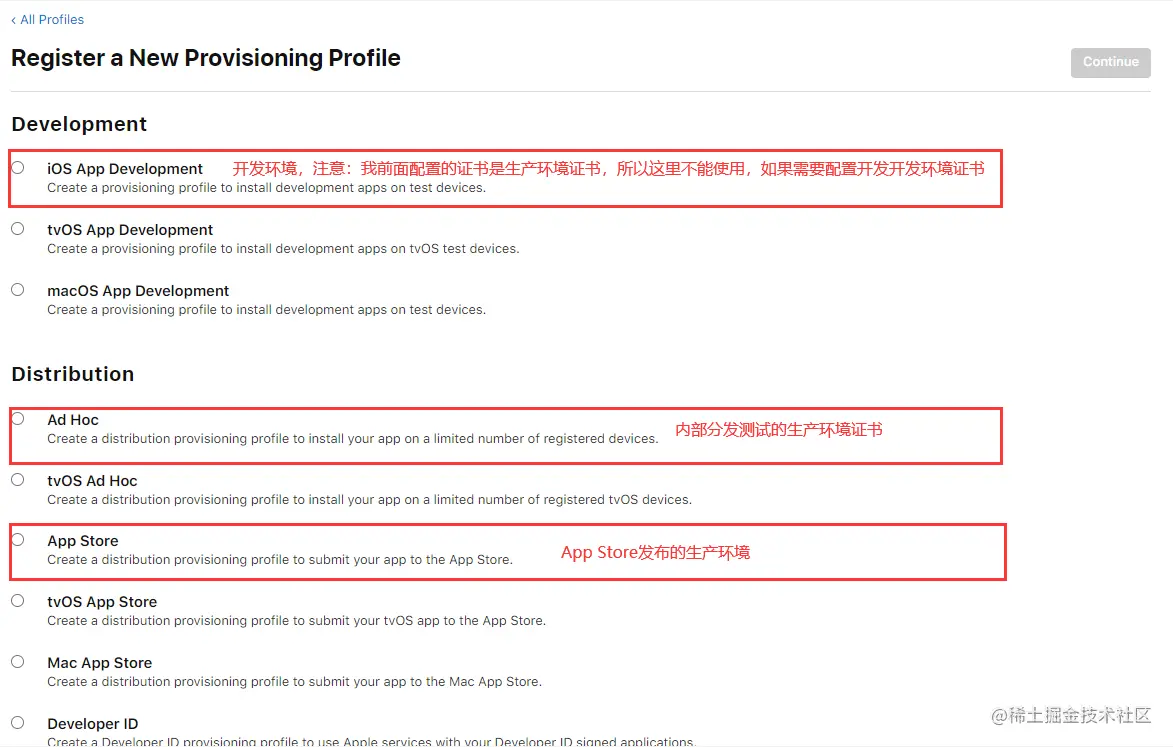The width and height of the screenshot is (1173, 747).
Task: Click the Developer ID description text
Action: [370, 741]
